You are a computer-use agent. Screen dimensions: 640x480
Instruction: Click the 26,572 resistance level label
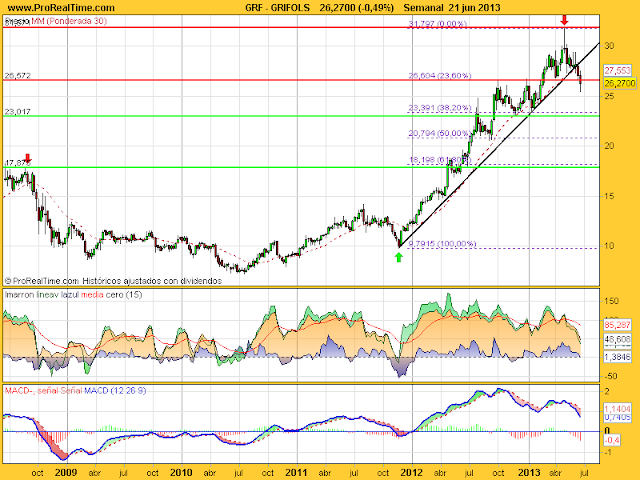[x=18, y=76]
